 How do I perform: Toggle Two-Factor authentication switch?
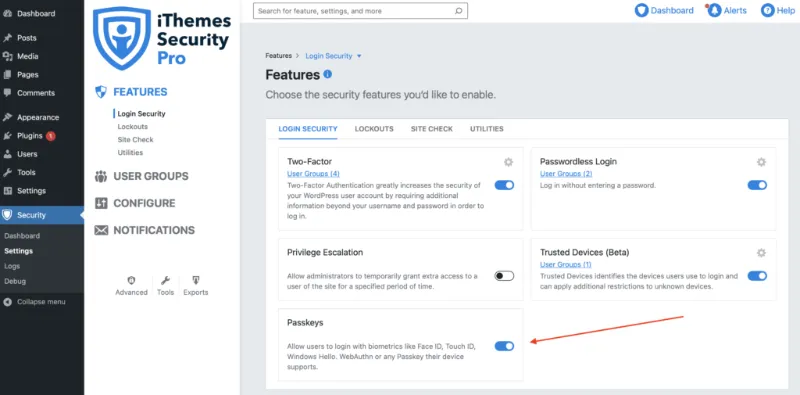pyautogui.click(x=504, y=185)
